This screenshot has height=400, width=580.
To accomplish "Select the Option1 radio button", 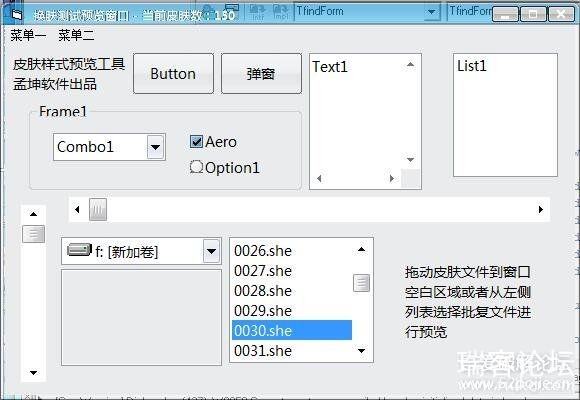I will 196,167.
